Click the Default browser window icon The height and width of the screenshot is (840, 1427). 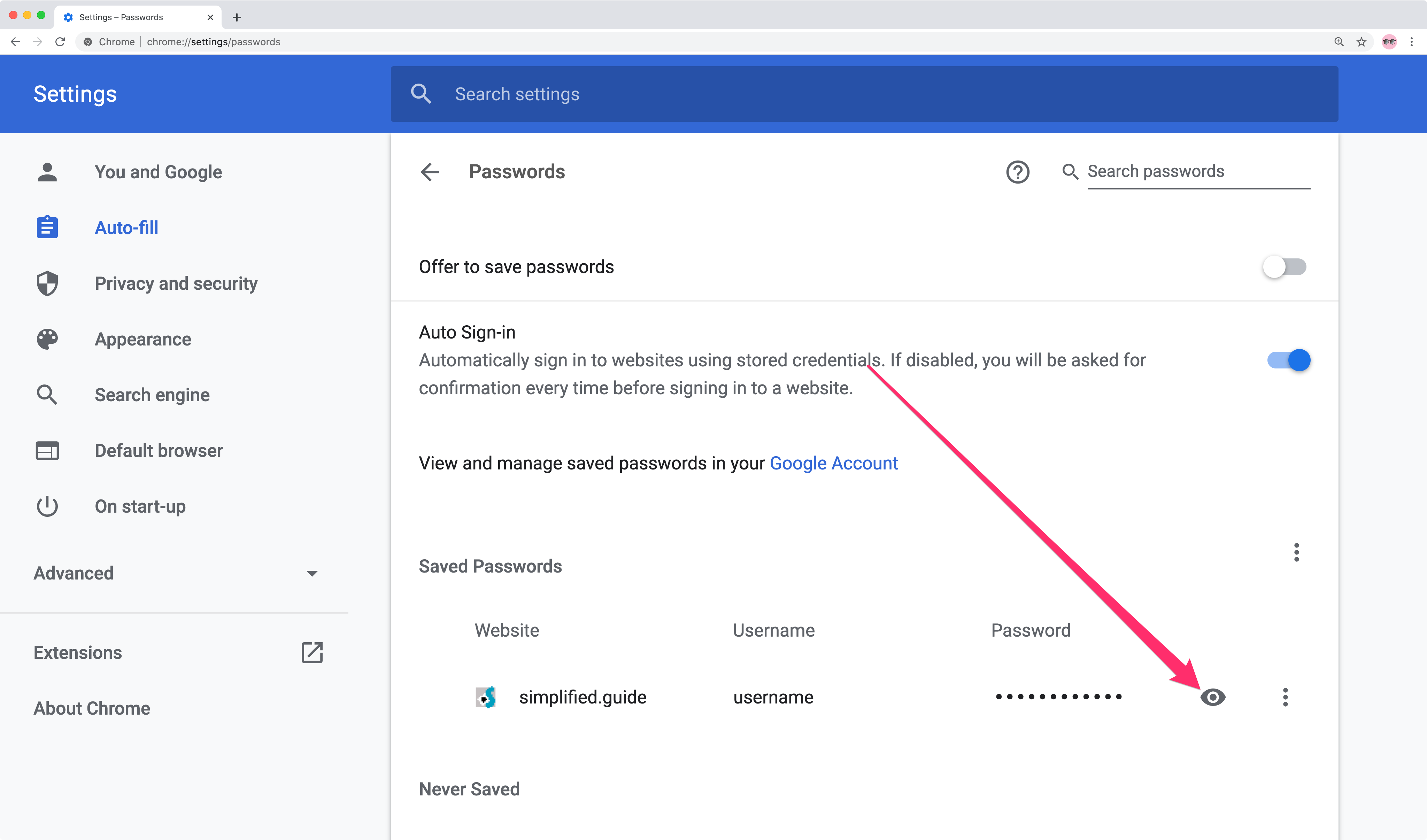47,451
